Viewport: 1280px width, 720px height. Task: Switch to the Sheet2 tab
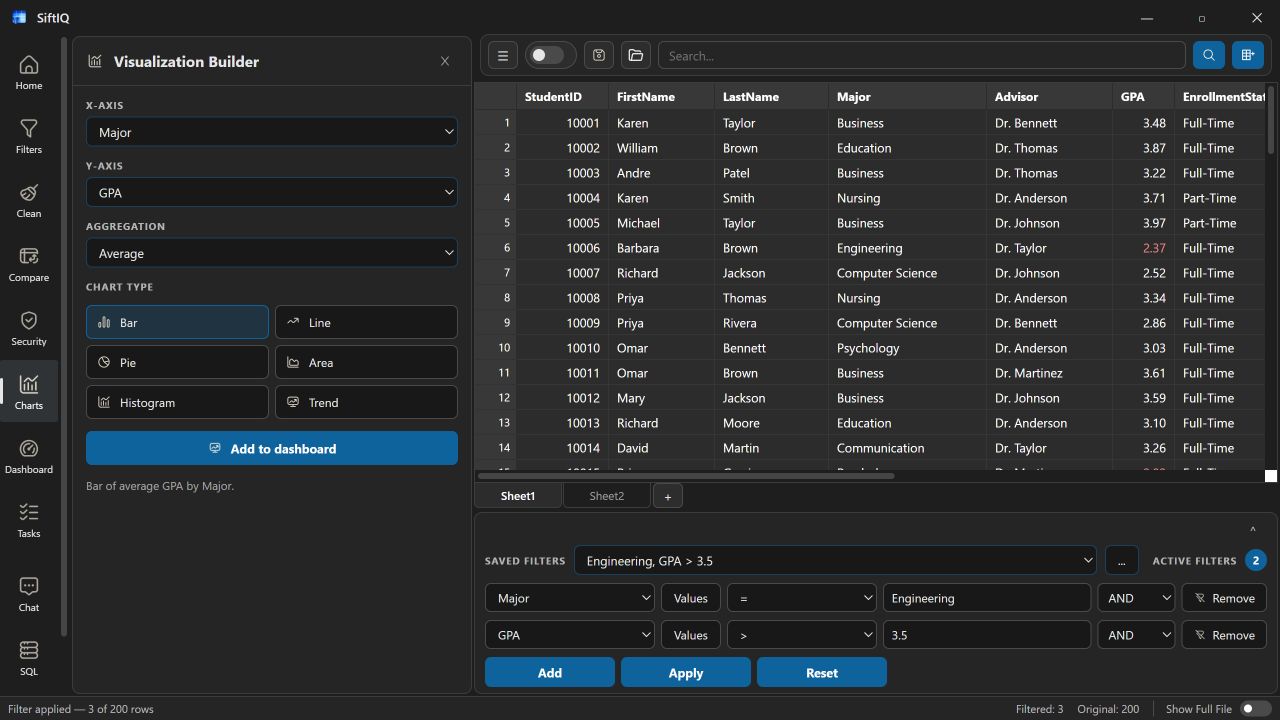click(x=606, y=496)
